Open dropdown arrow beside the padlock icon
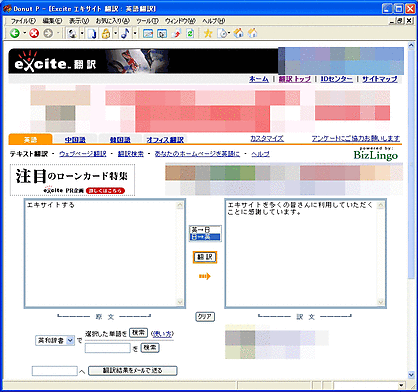418x392 pixels. pos(115,34)
